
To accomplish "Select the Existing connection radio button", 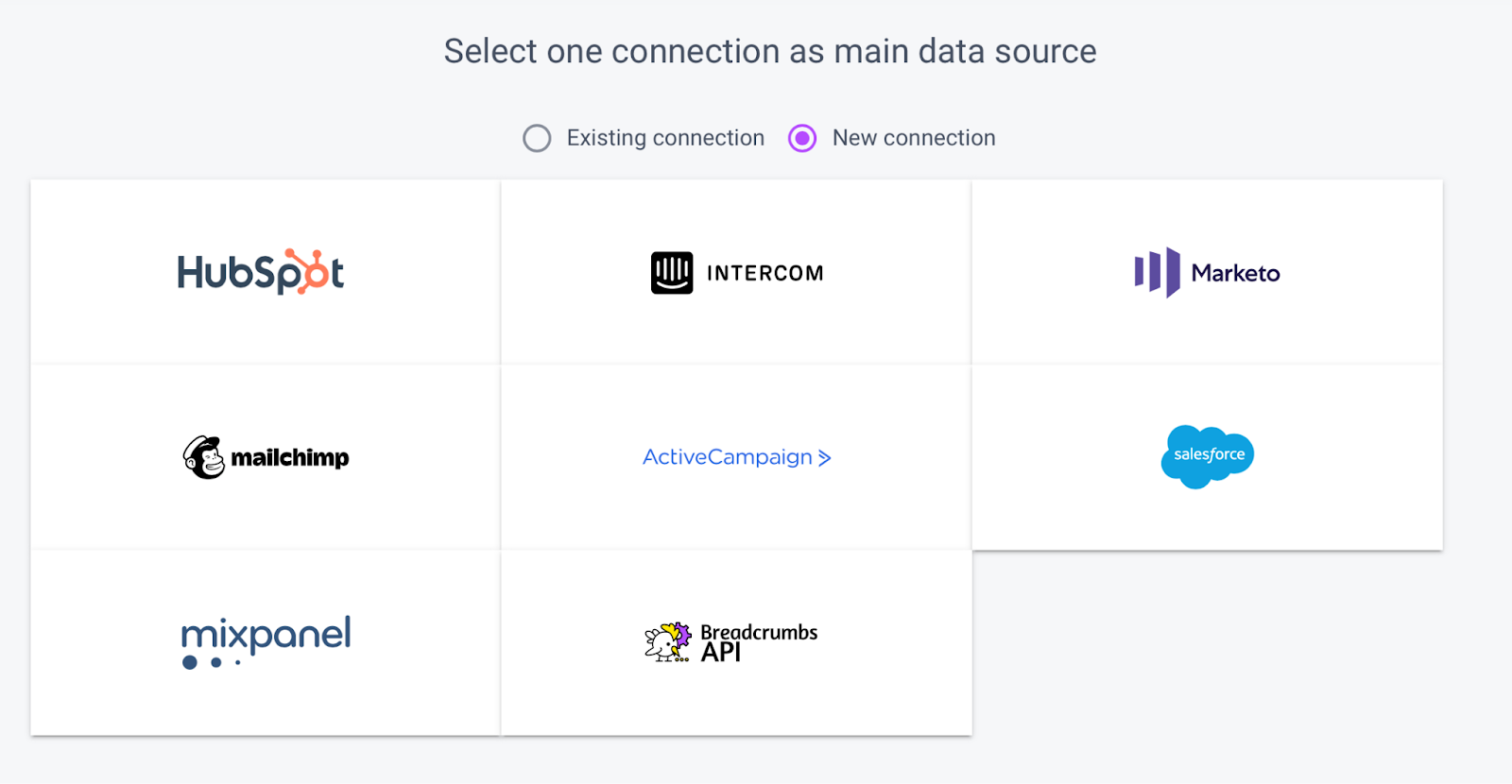I will [x=537, y=138].
